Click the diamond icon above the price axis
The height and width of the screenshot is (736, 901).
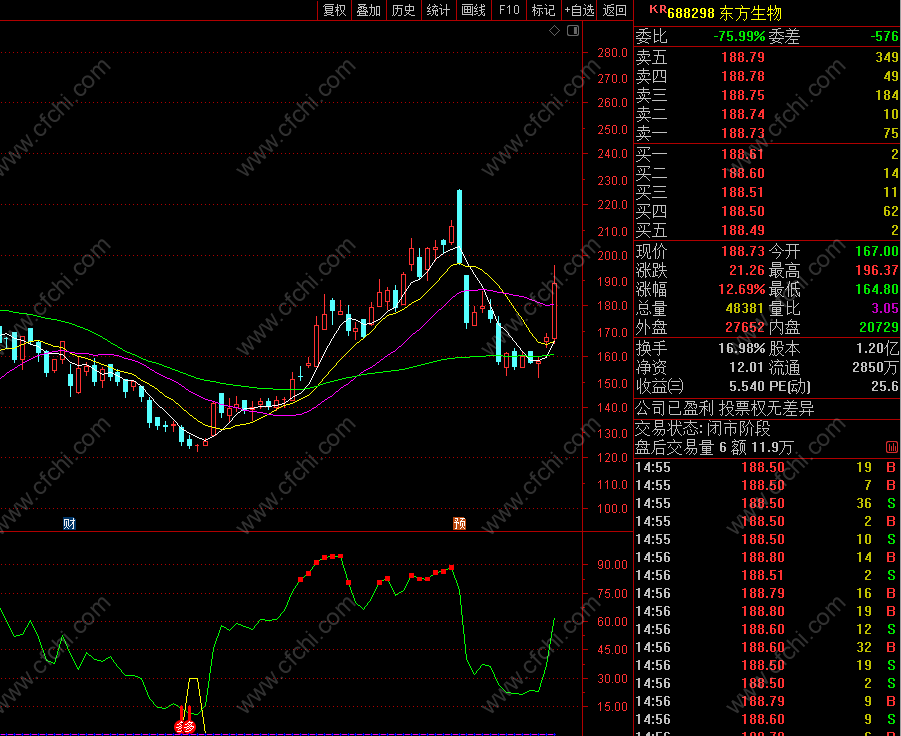[555, 30]
